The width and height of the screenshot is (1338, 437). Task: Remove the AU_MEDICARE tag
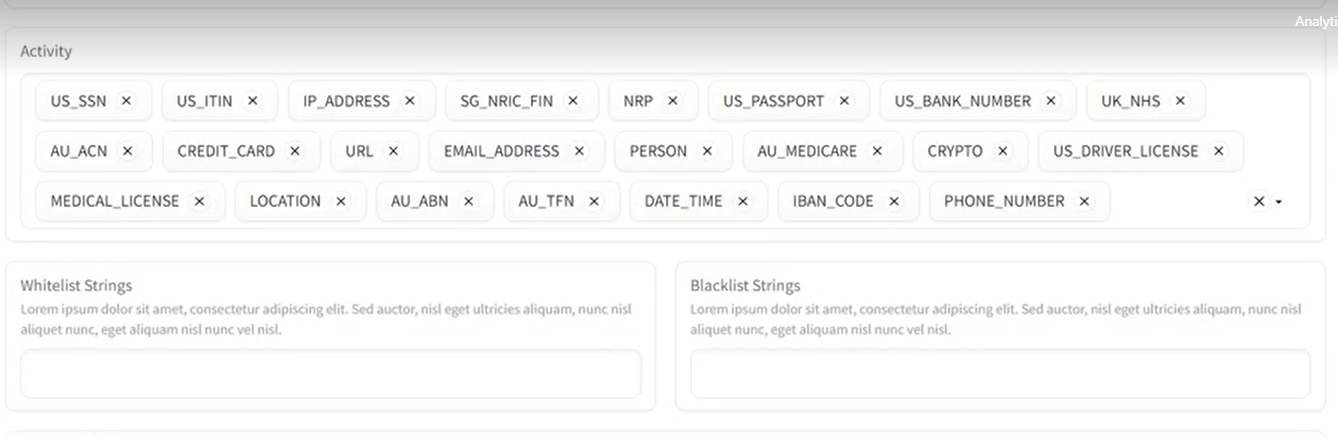point(877,151)
